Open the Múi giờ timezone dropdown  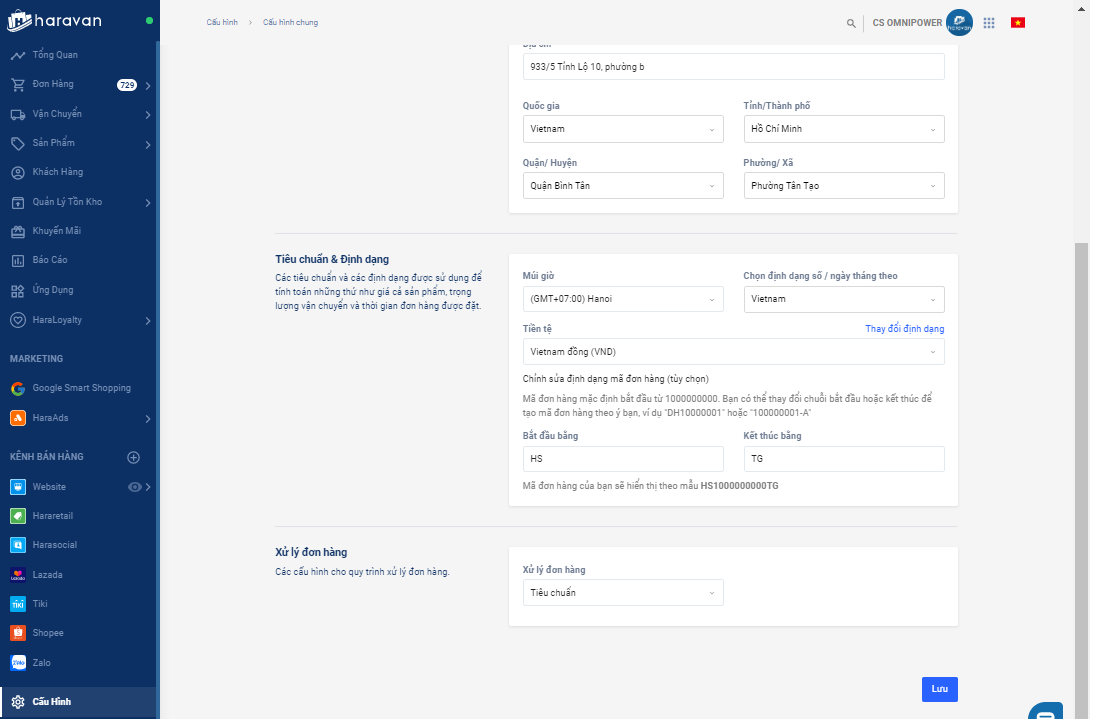point(623,299)
